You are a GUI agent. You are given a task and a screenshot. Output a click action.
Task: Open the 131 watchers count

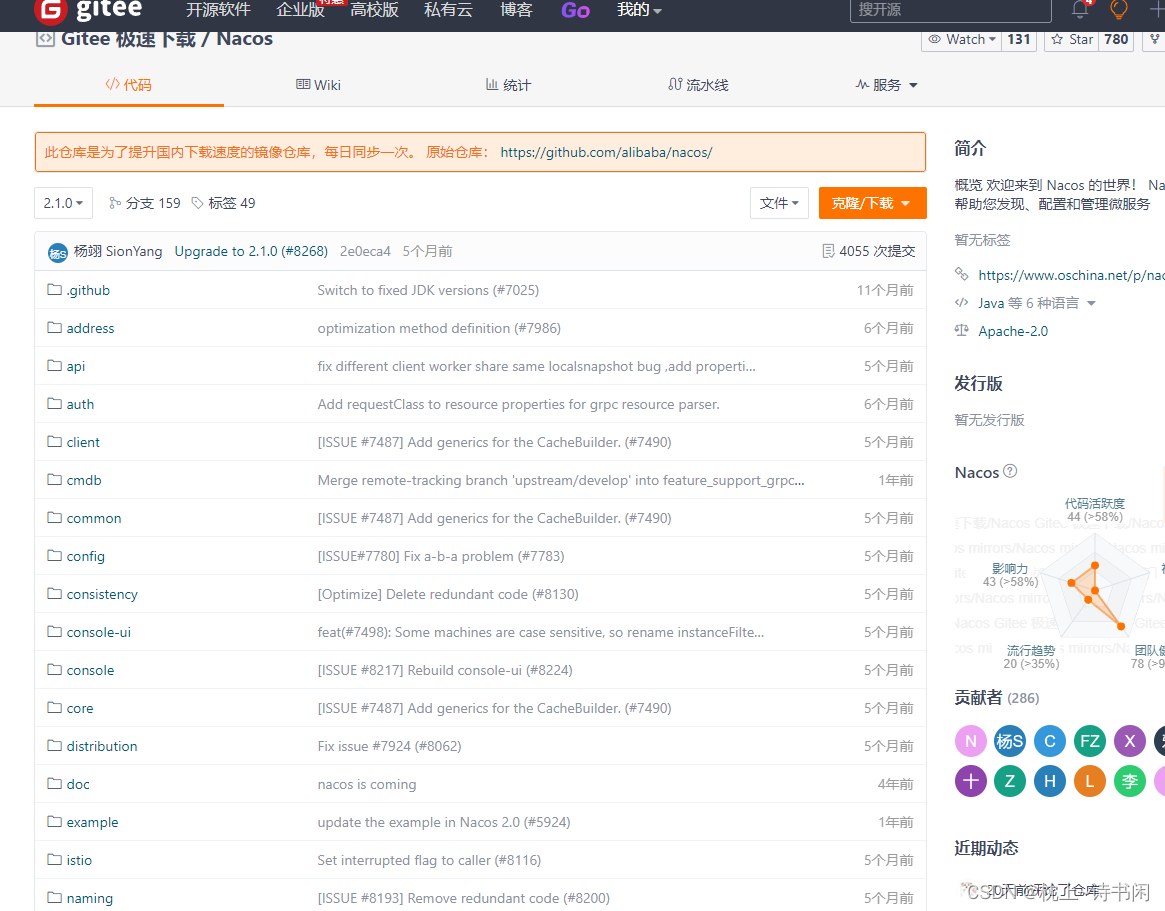(x=1019, y=39)
